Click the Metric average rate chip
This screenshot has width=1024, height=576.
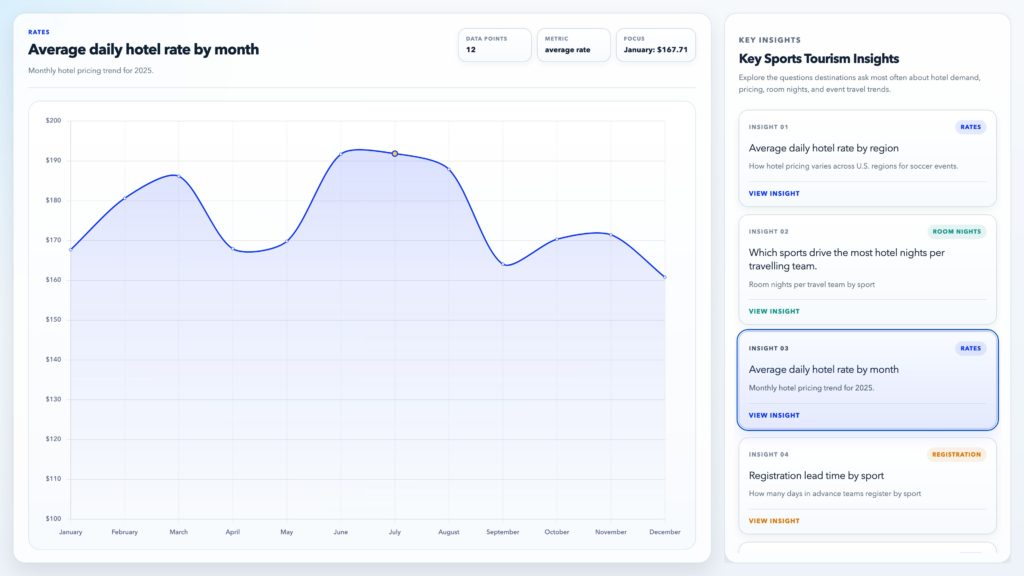[x=573, y=45]
